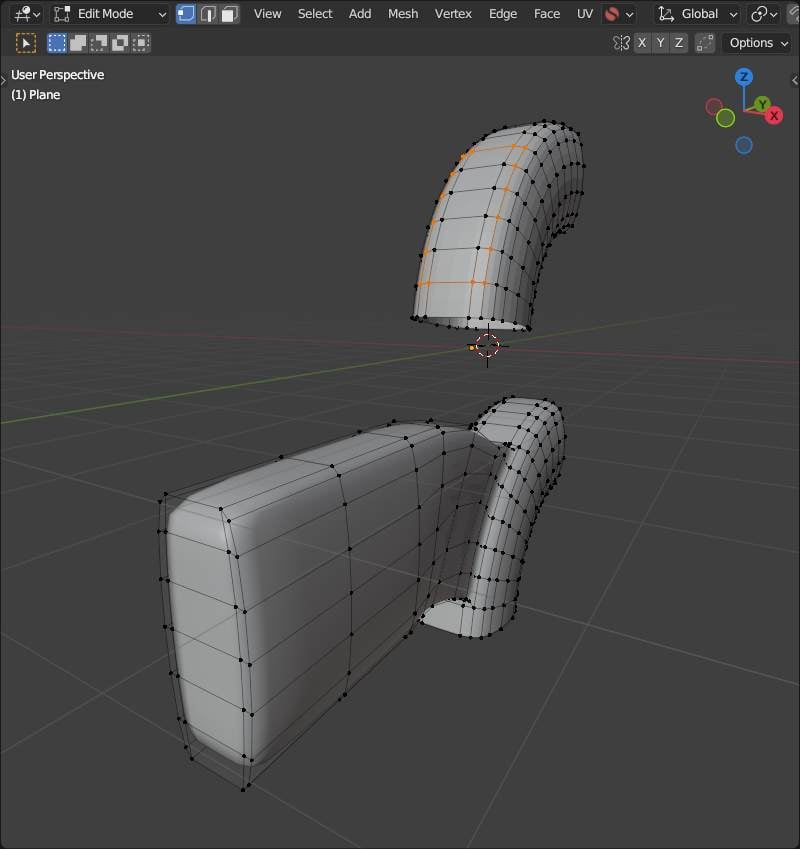This screenshot has height=849, width=800.
Task: Open the Vertex menu
Action: tap(453, 14)
